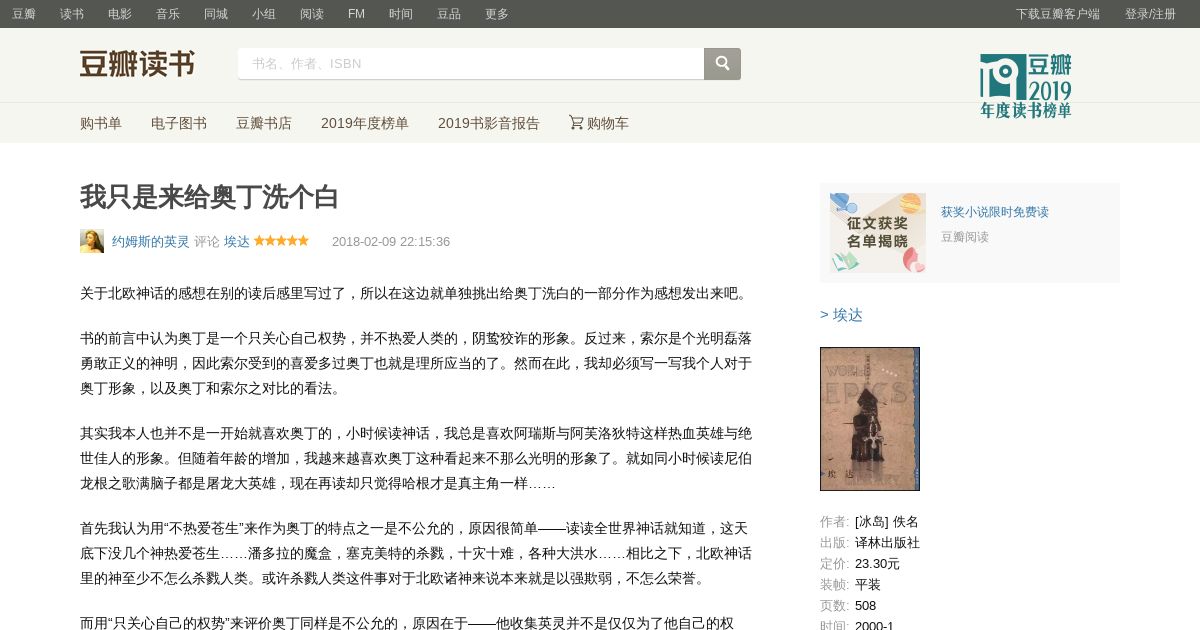
Task: Open the 购书单 tab
Action: [101, 123]
